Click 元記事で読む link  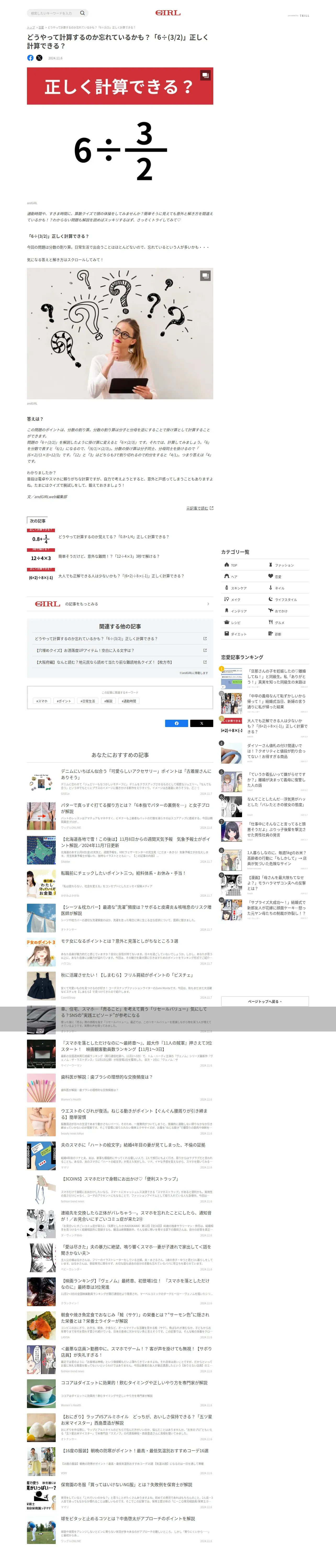click(x=199, y=508)
